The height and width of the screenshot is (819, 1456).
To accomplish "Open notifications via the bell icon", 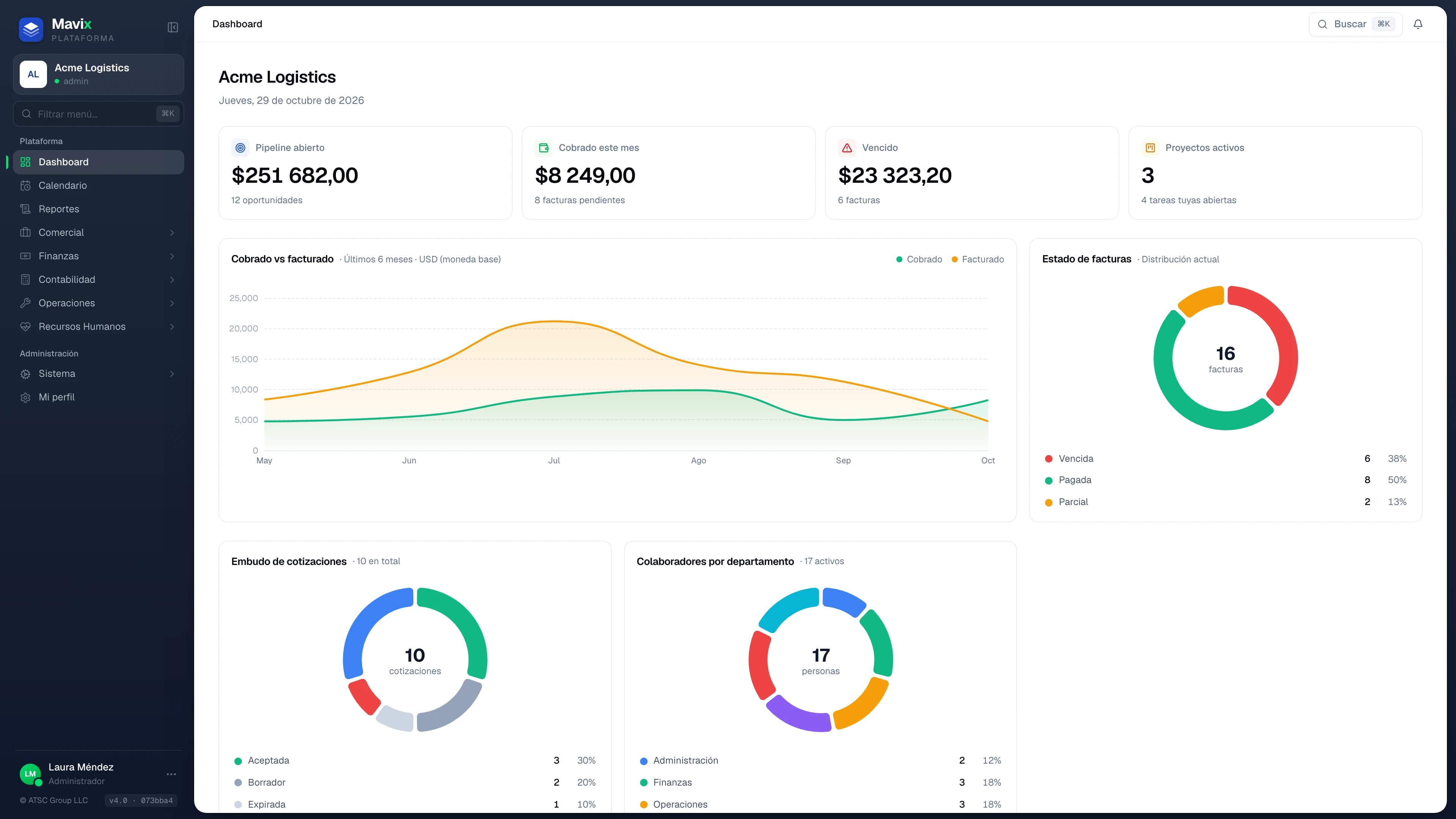I will [x=1418, y=24].
